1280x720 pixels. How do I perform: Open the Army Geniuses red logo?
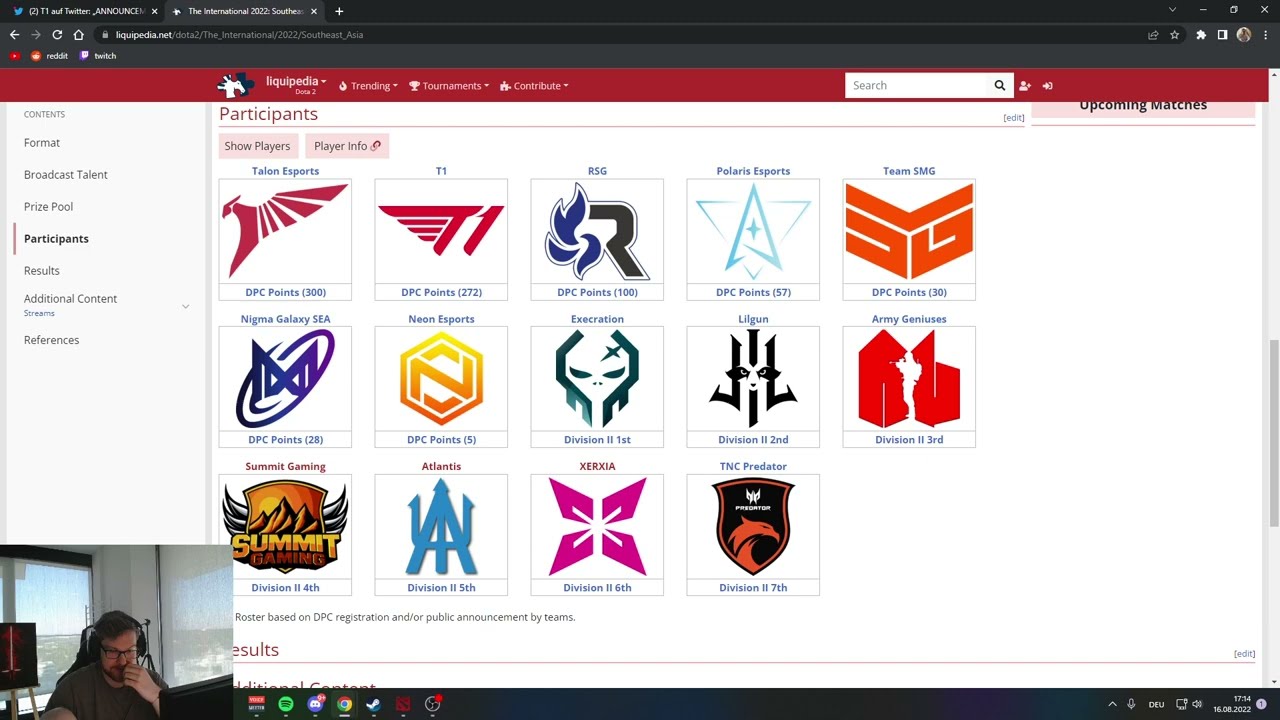pos(909,379)
